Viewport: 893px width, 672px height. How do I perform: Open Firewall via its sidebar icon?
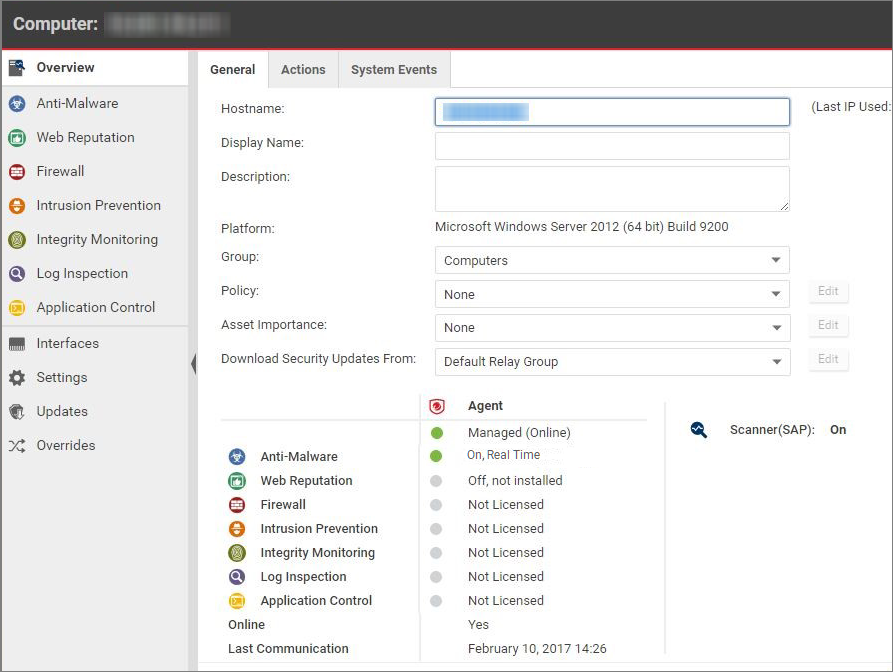[x=16, y=171]
